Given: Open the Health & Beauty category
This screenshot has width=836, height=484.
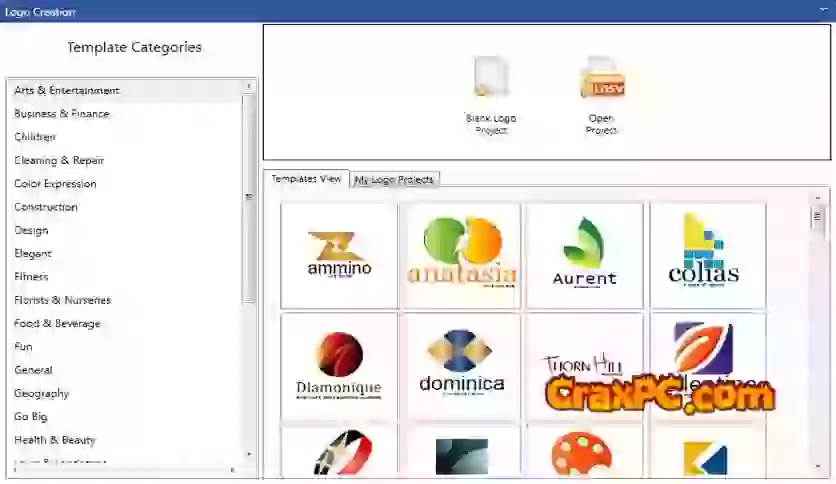Looking at the screenshot, I should 55,440.
